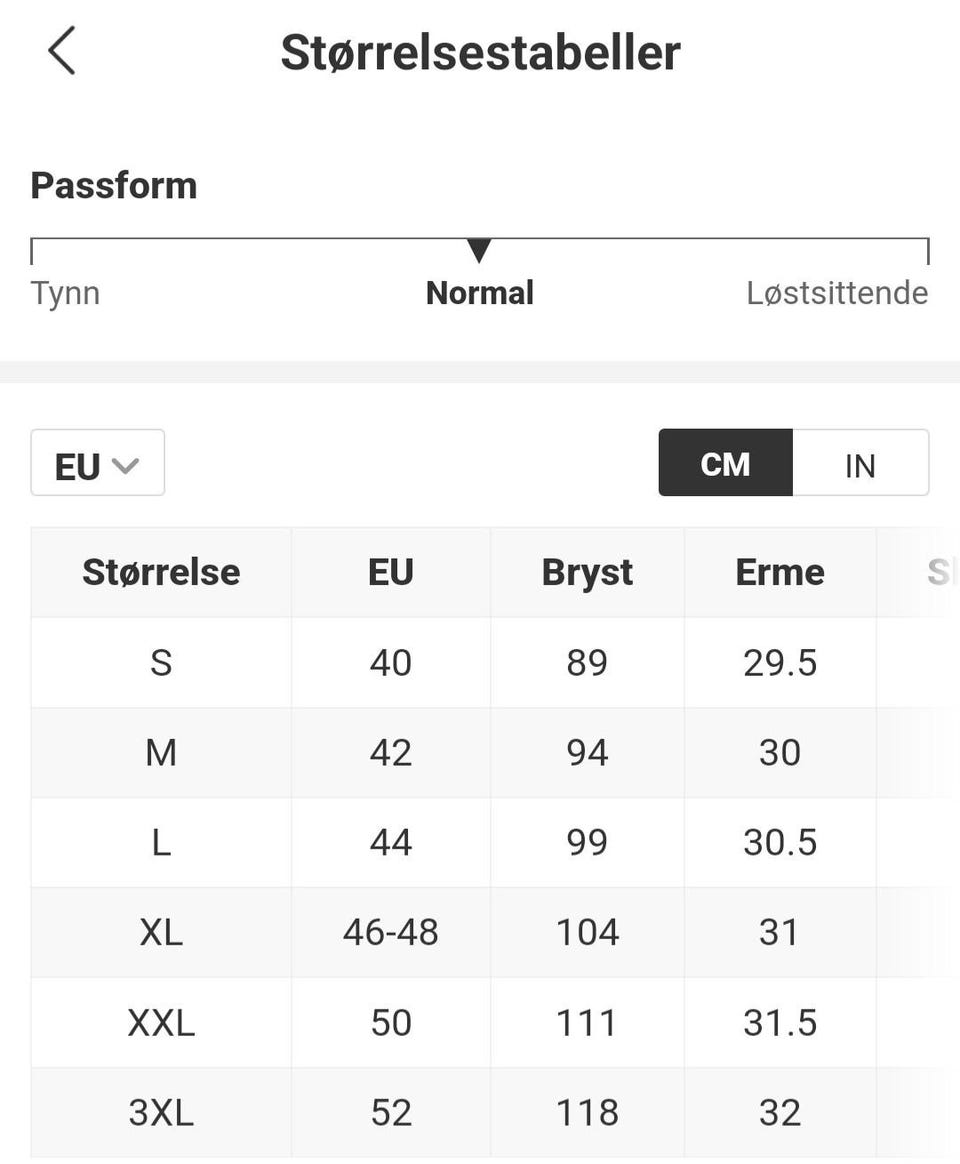Select the size XXL row
960x1164 pixels.
161,1022
